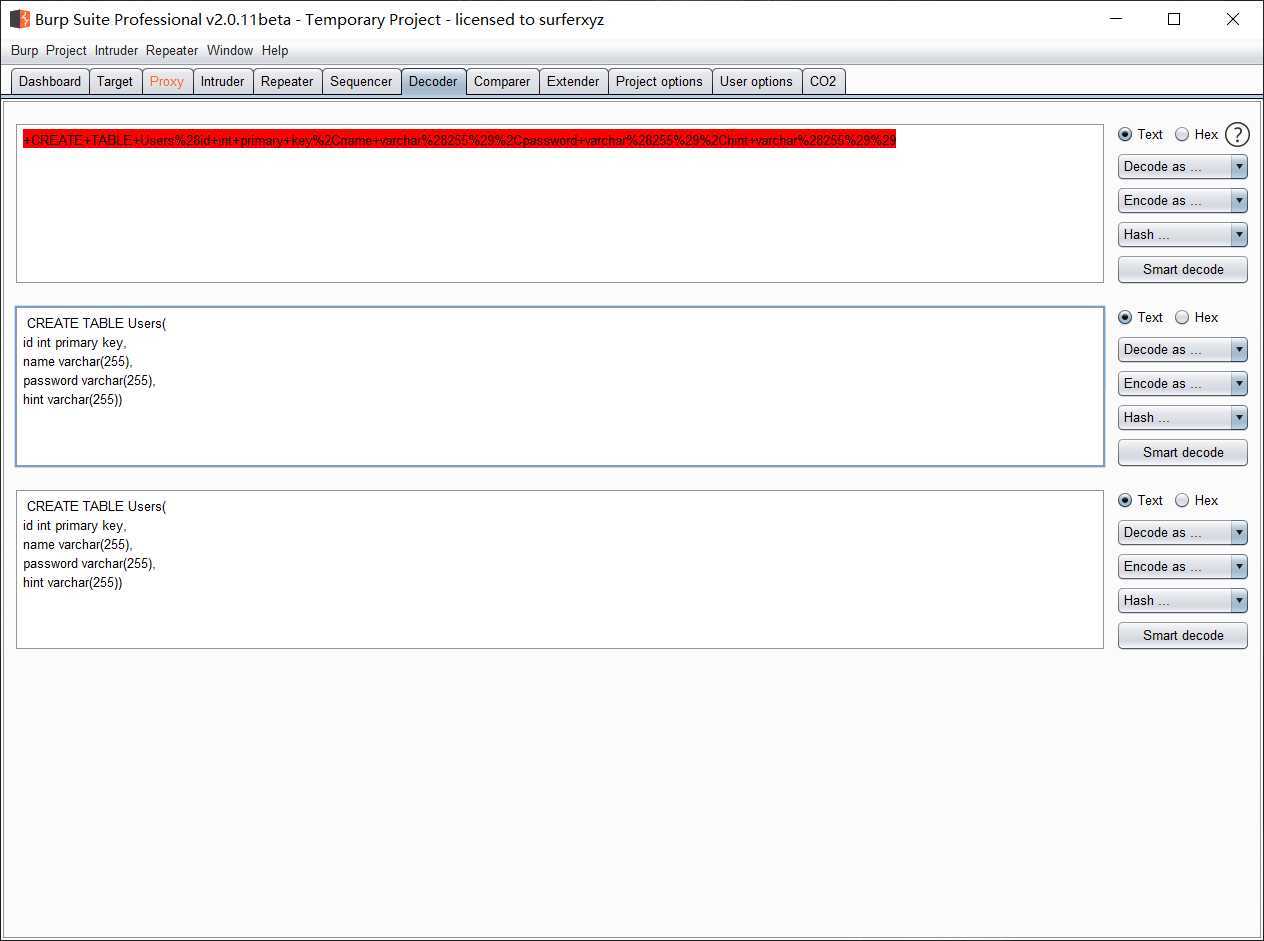This screenshot has height=941, width=1264.
Task: Maximize the Burp Suite window
Action: (x=1174, y=19)
